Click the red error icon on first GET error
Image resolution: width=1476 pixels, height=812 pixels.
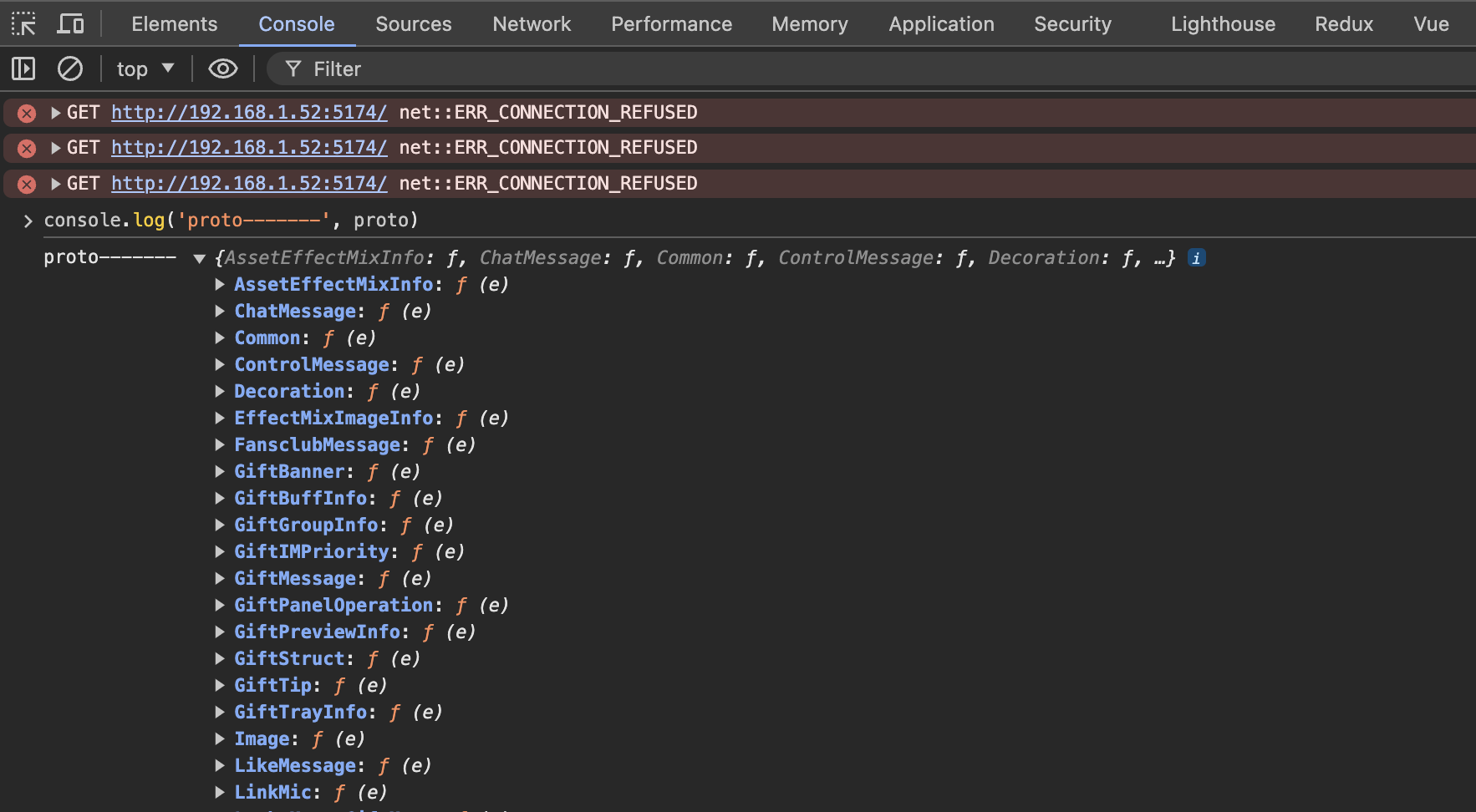click(25, 112)
